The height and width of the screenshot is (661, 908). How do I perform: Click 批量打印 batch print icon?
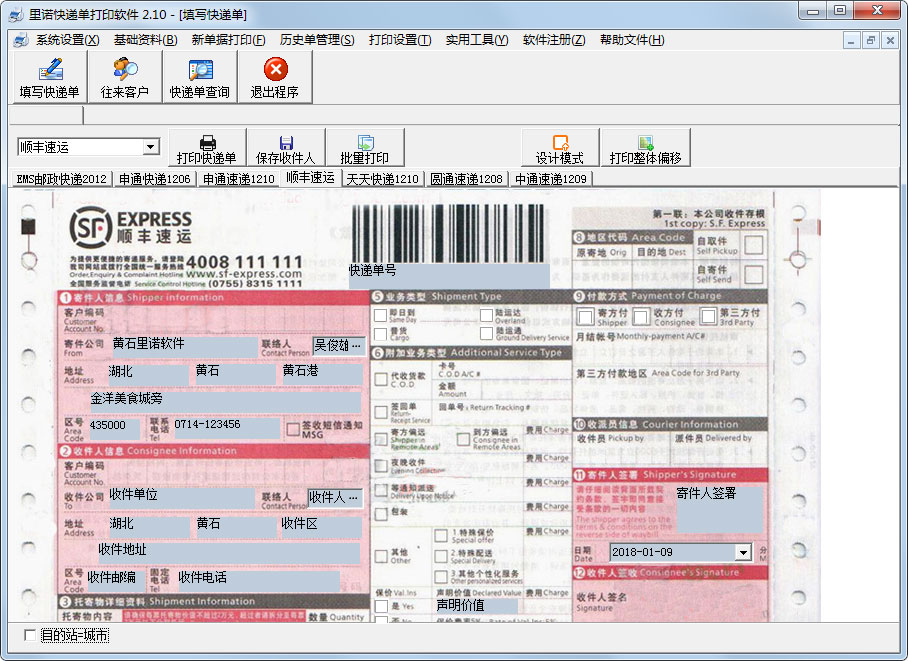(x=365, y=149)
